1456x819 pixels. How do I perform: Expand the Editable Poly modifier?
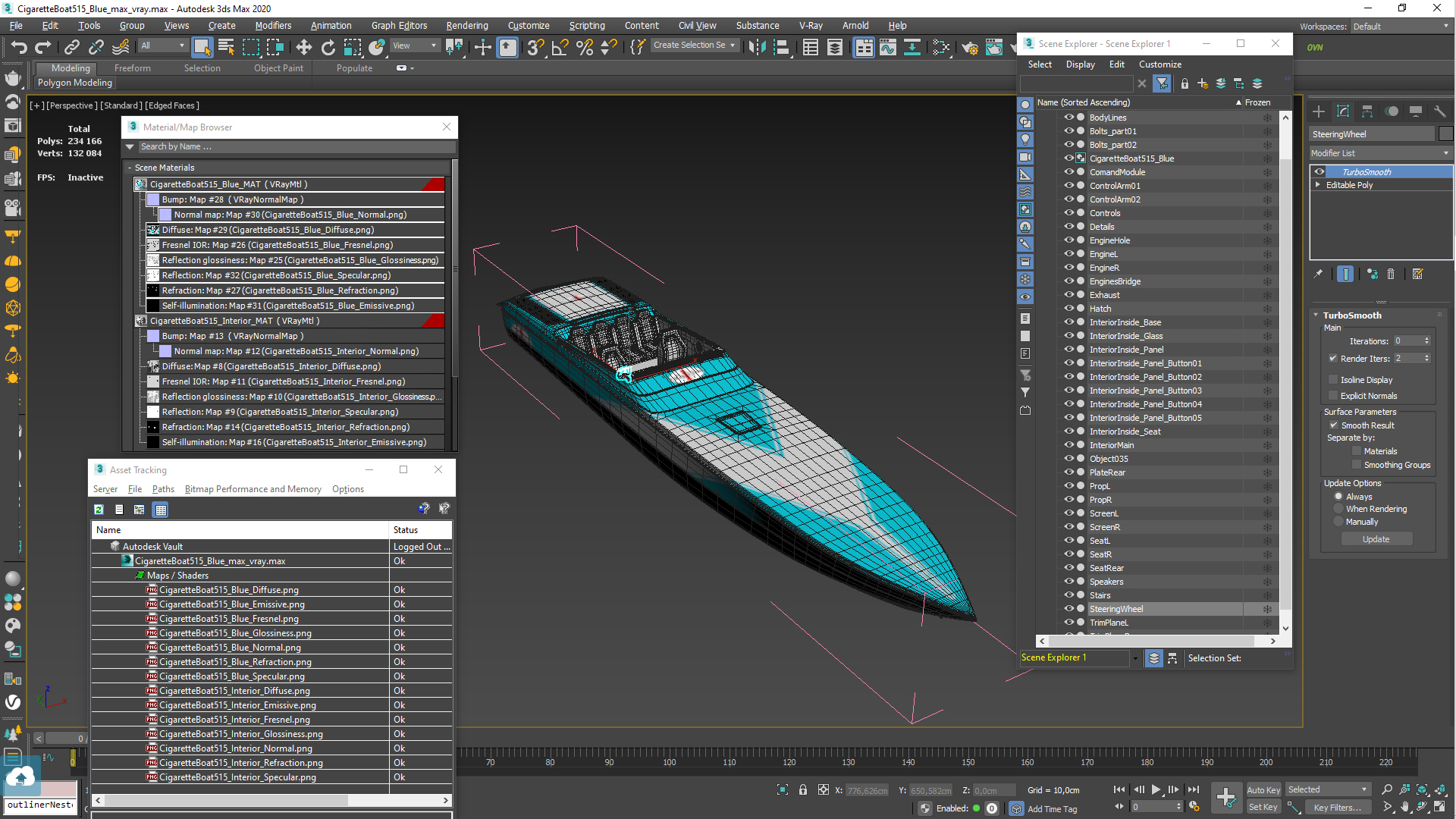coord(1318,185)
